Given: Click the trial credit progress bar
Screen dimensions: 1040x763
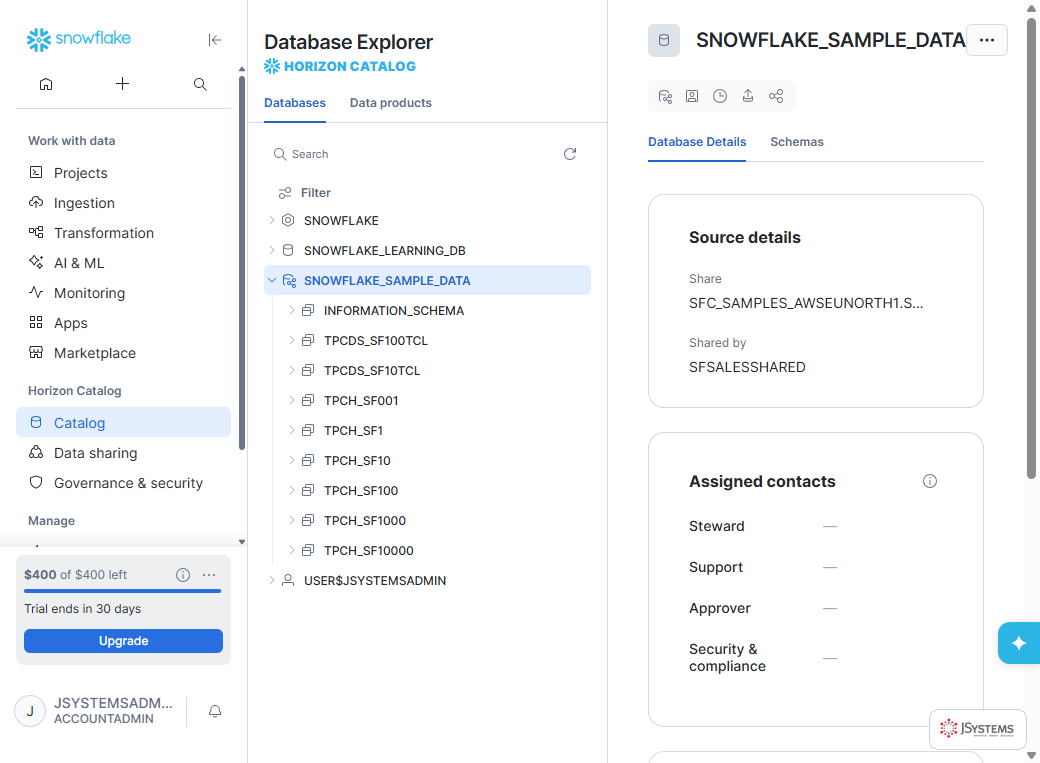Looking at the screenshot, I should pos(123,590).
